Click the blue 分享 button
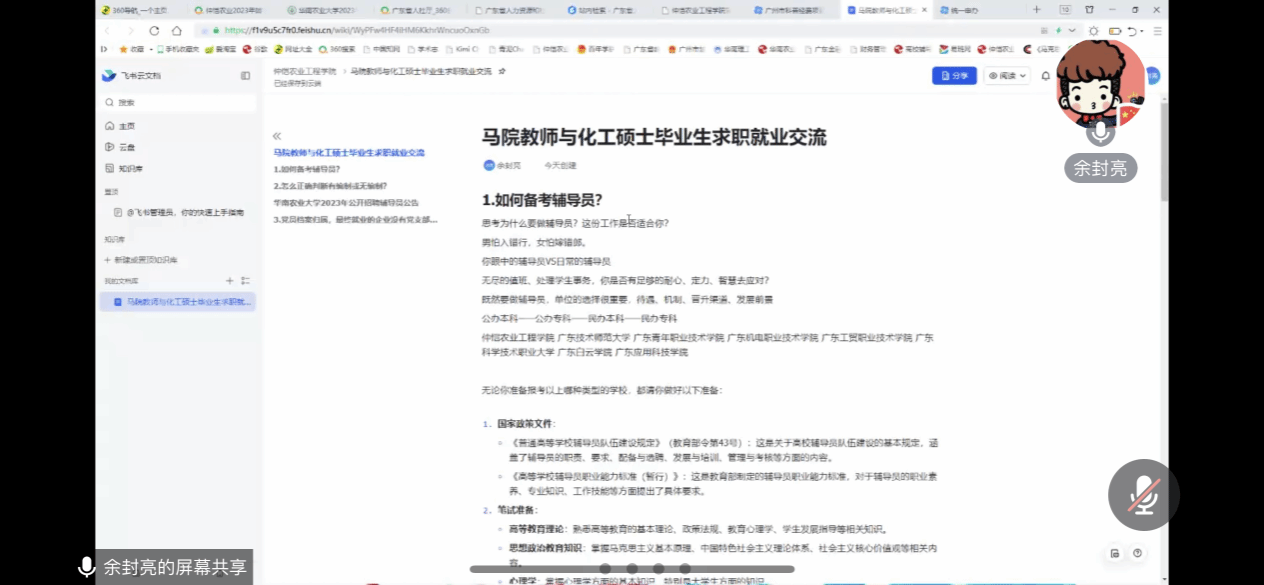Image resolution: width=1264 pixels, height=585 pixels. pos(954,76)
